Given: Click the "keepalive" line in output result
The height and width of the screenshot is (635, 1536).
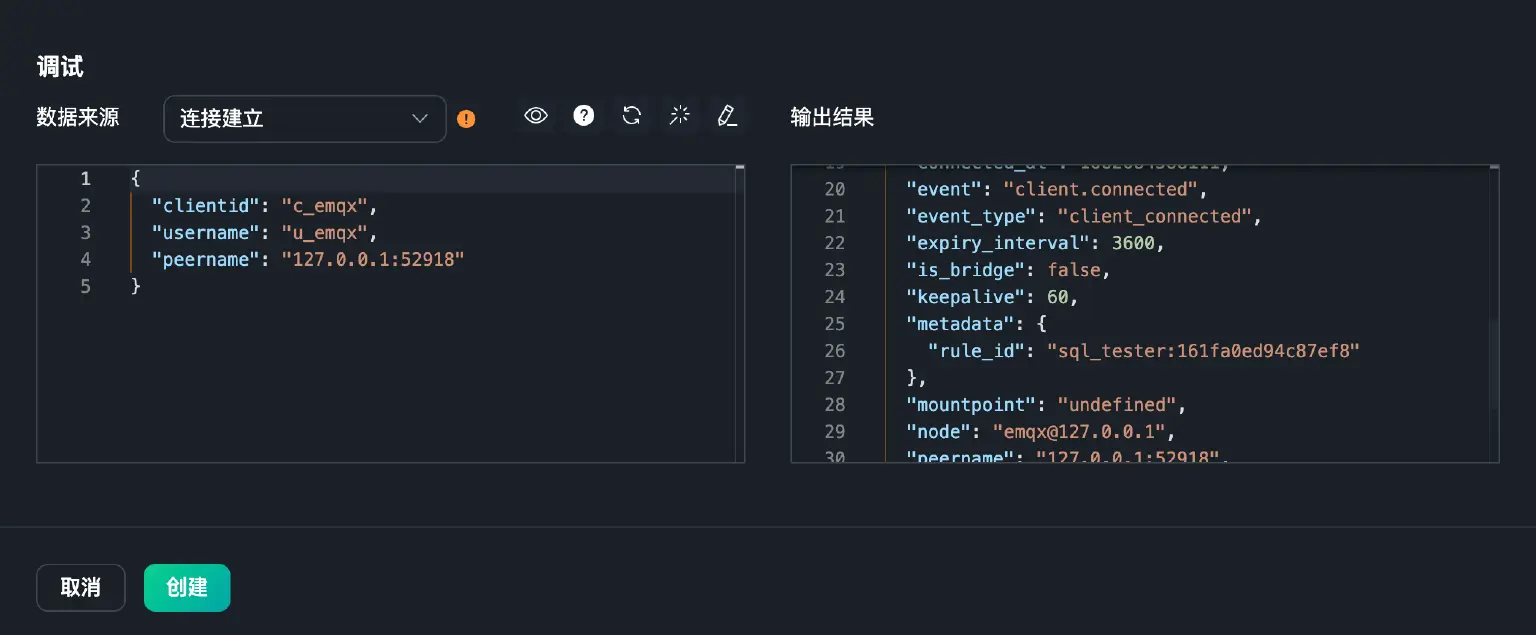Looking at the screenshot, I should [x=991, y=297].
